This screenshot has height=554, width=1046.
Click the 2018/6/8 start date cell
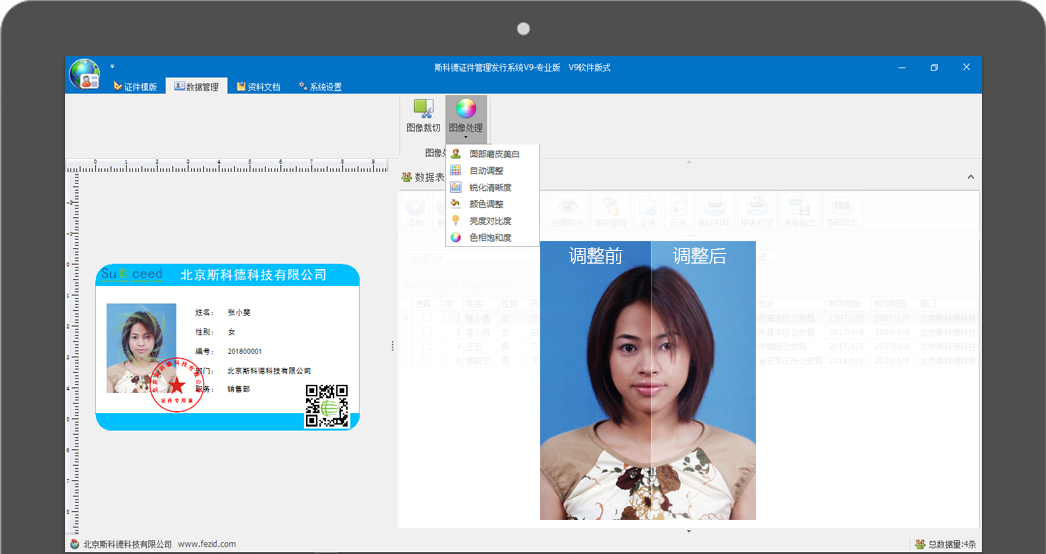[x=847, y=360]
